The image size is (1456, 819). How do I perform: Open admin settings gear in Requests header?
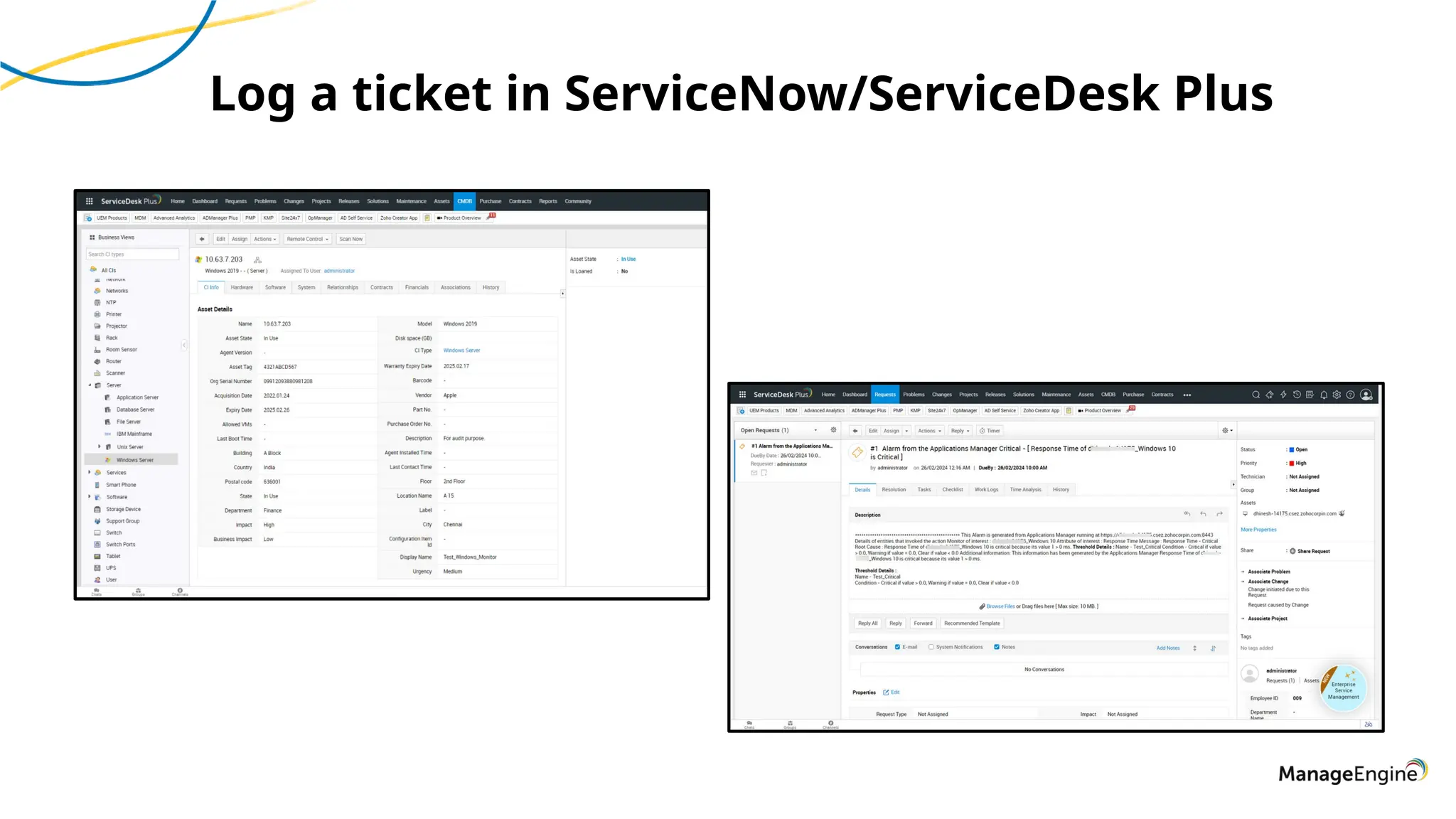point(1337,395)
